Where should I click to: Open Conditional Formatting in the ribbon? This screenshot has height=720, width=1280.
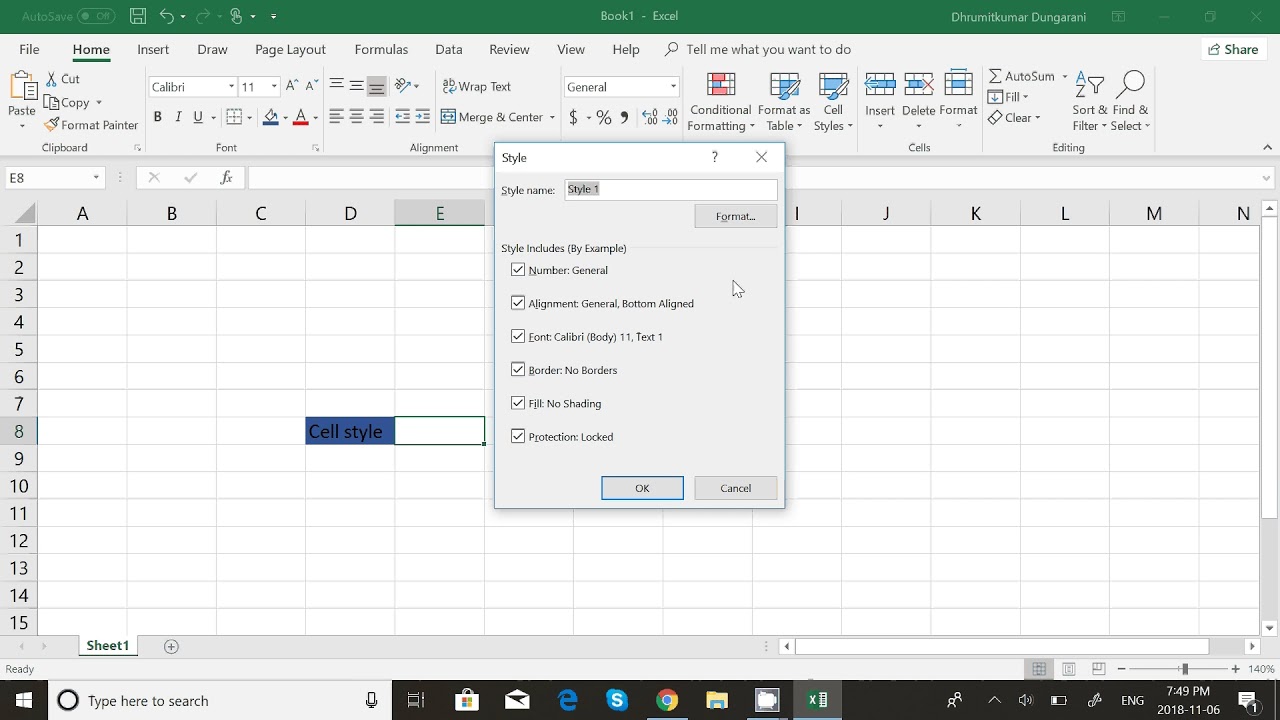(720, 102)
